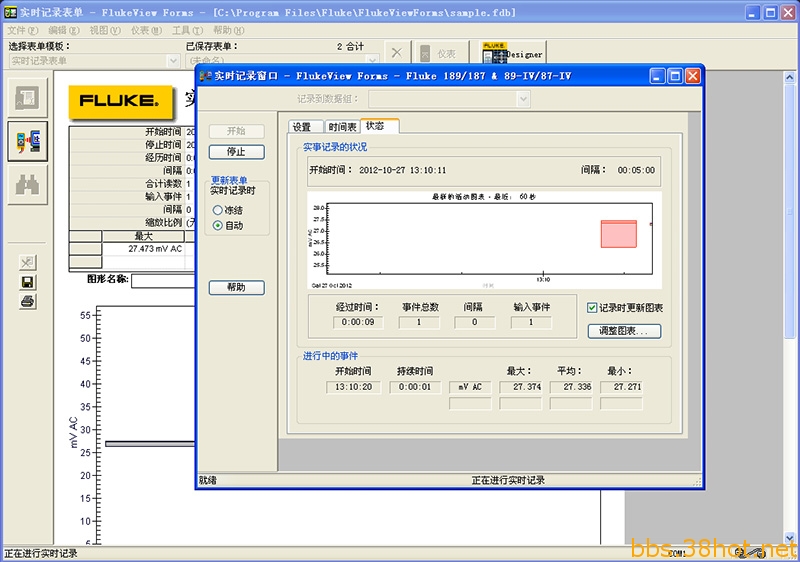
Task: Click the binoculars search icon
Action: pyautogui.click(x=28, y=185)
